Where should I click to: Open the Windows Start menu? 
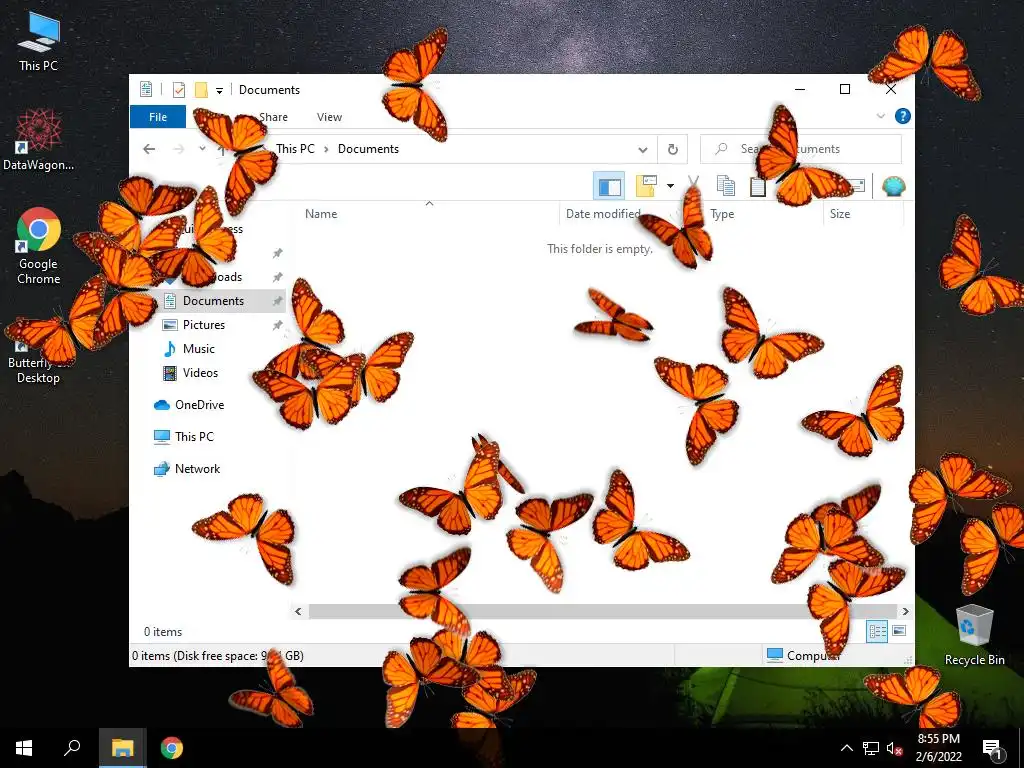tap(24, 748)
